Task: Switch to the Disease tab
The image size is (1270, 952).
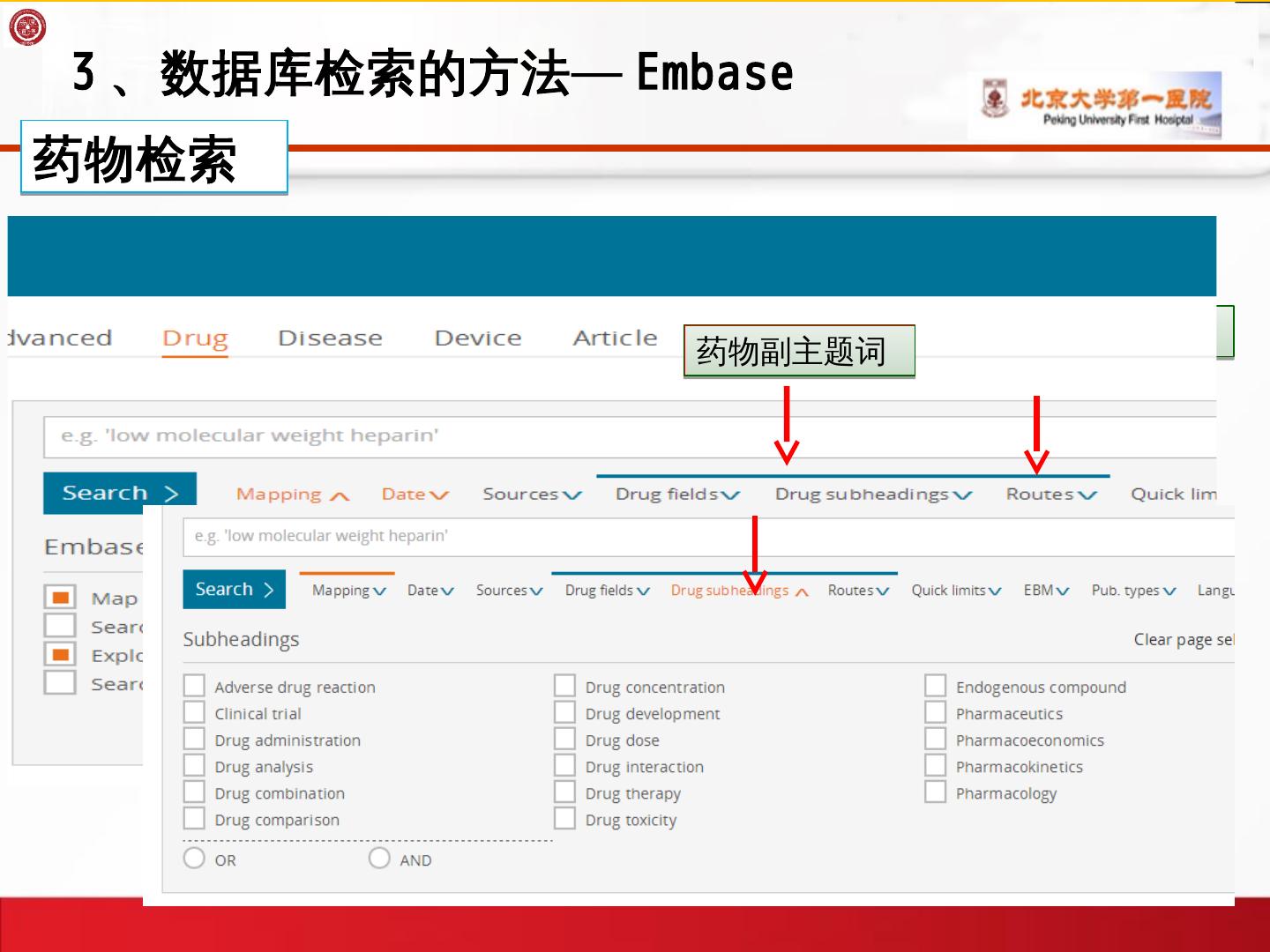Action: pos(330,338)
